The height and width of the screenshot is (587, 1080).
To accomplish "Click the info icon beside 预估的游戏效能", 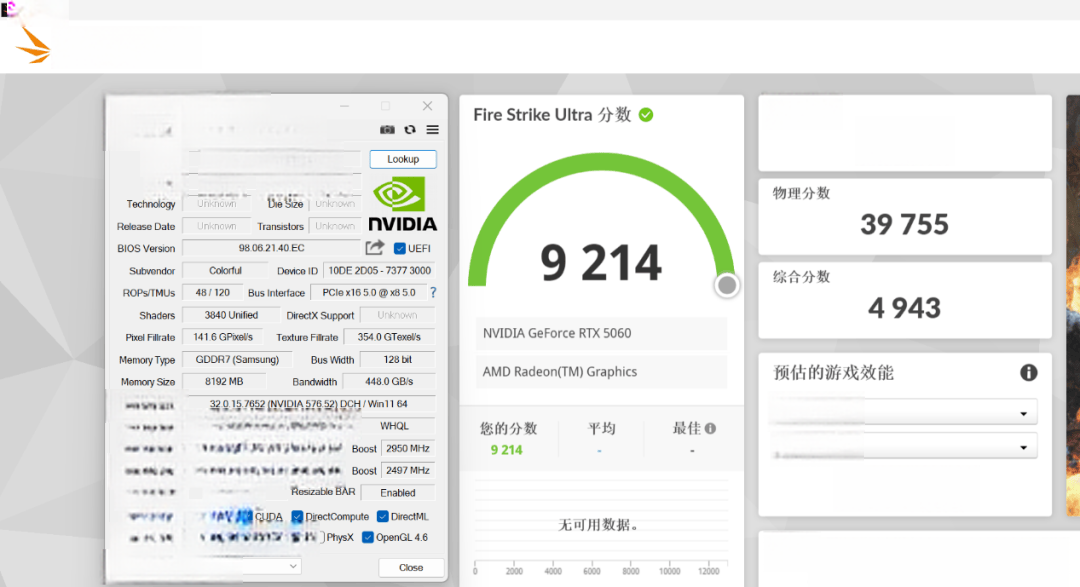I will point(1028,373).
